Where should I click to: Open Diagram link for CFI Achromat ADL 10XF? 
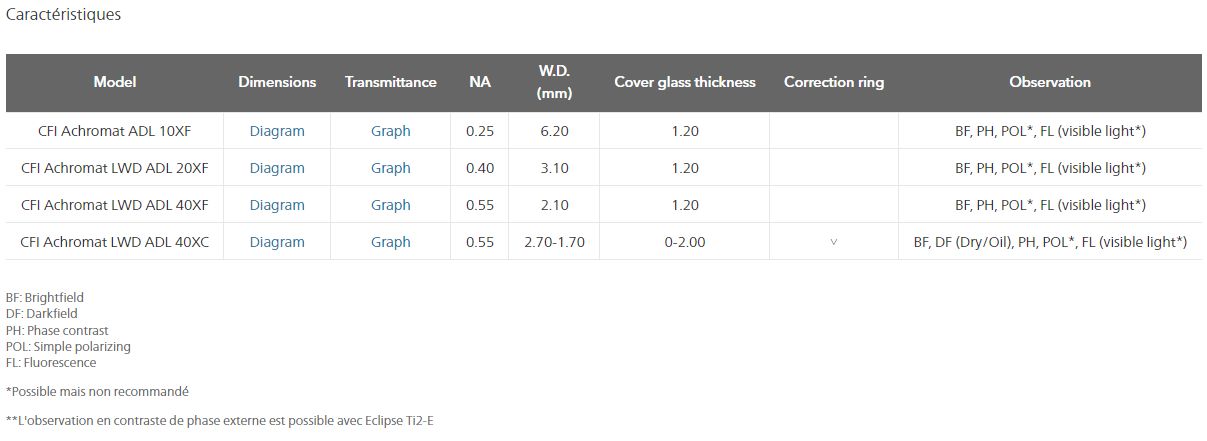coord(277,131)
